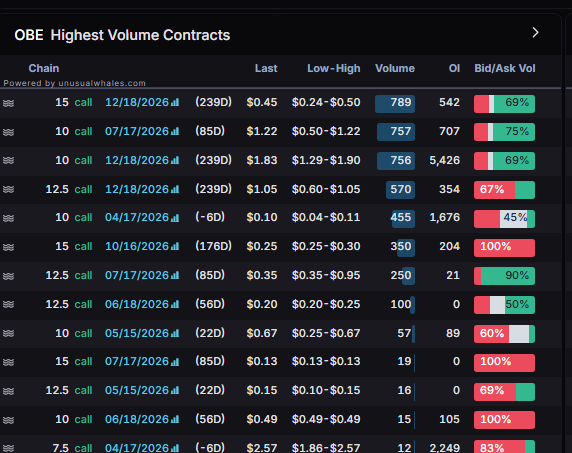
Task: Click wave icon for 10 call 06/18/2026 row
Action: click(8, 420)
